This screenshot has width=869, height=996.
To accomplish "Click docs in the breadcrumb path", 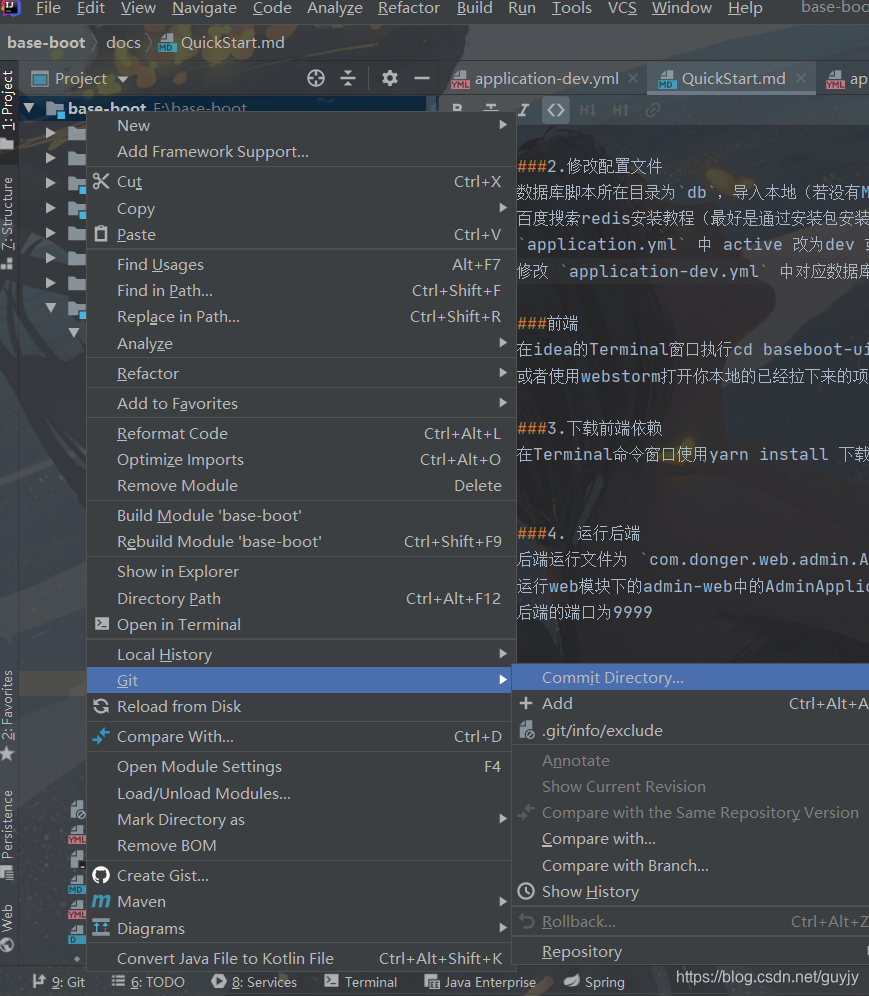I will click(x=123, y=43).
